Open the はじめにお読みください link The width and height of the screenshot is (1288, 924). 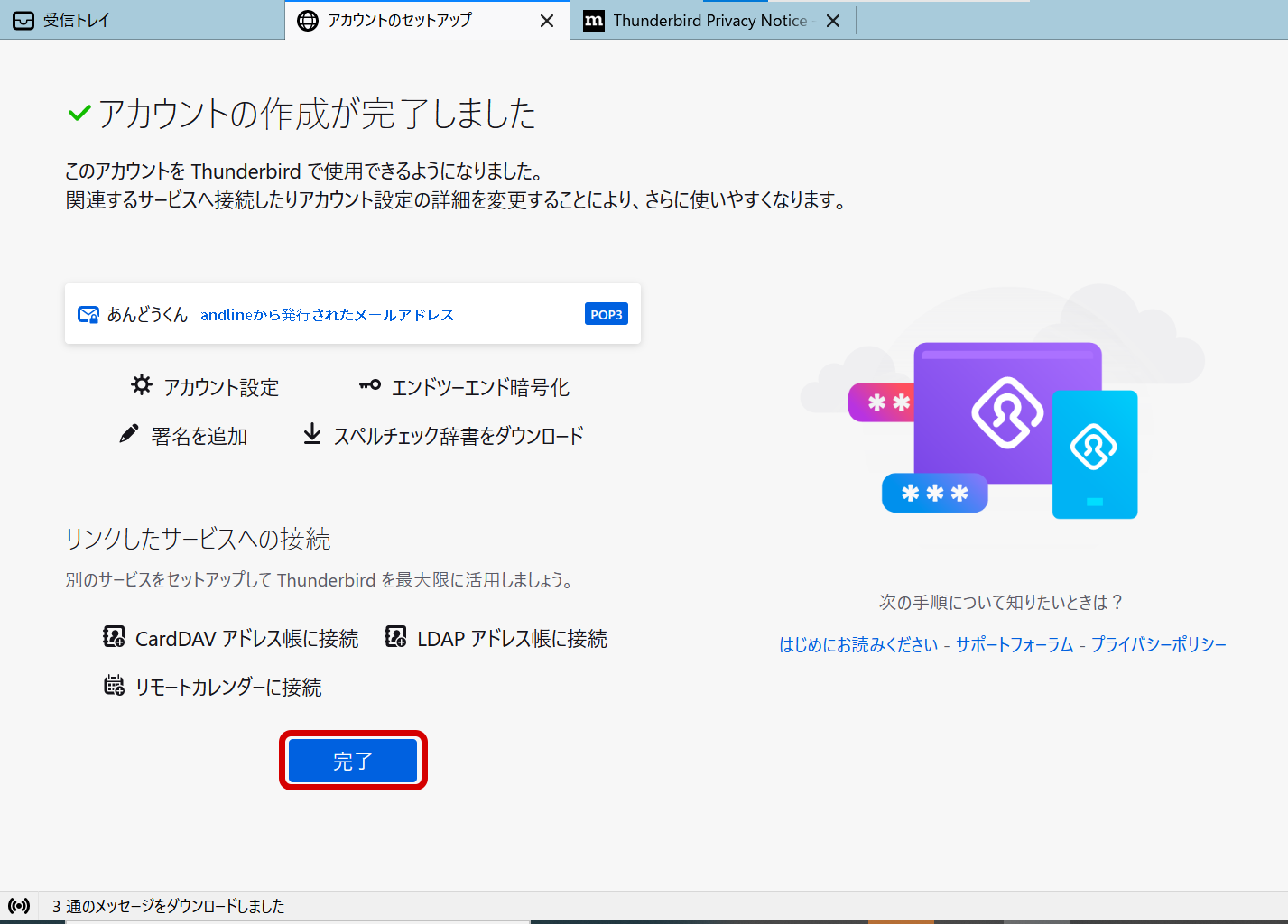point(858,644)
